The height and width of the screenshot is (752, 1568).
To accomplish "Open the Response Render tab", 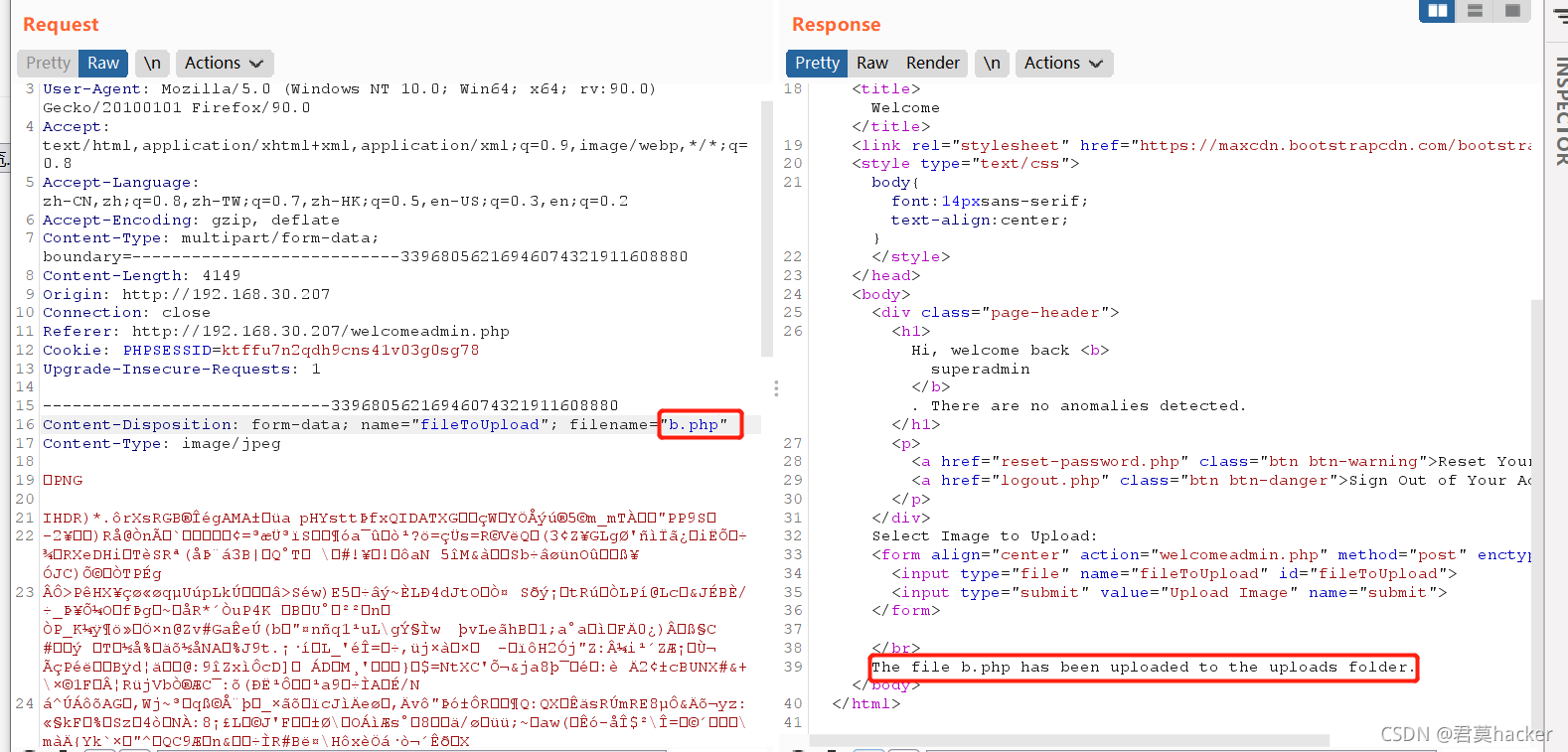I will pyautogui.click(x=933, y=64).
